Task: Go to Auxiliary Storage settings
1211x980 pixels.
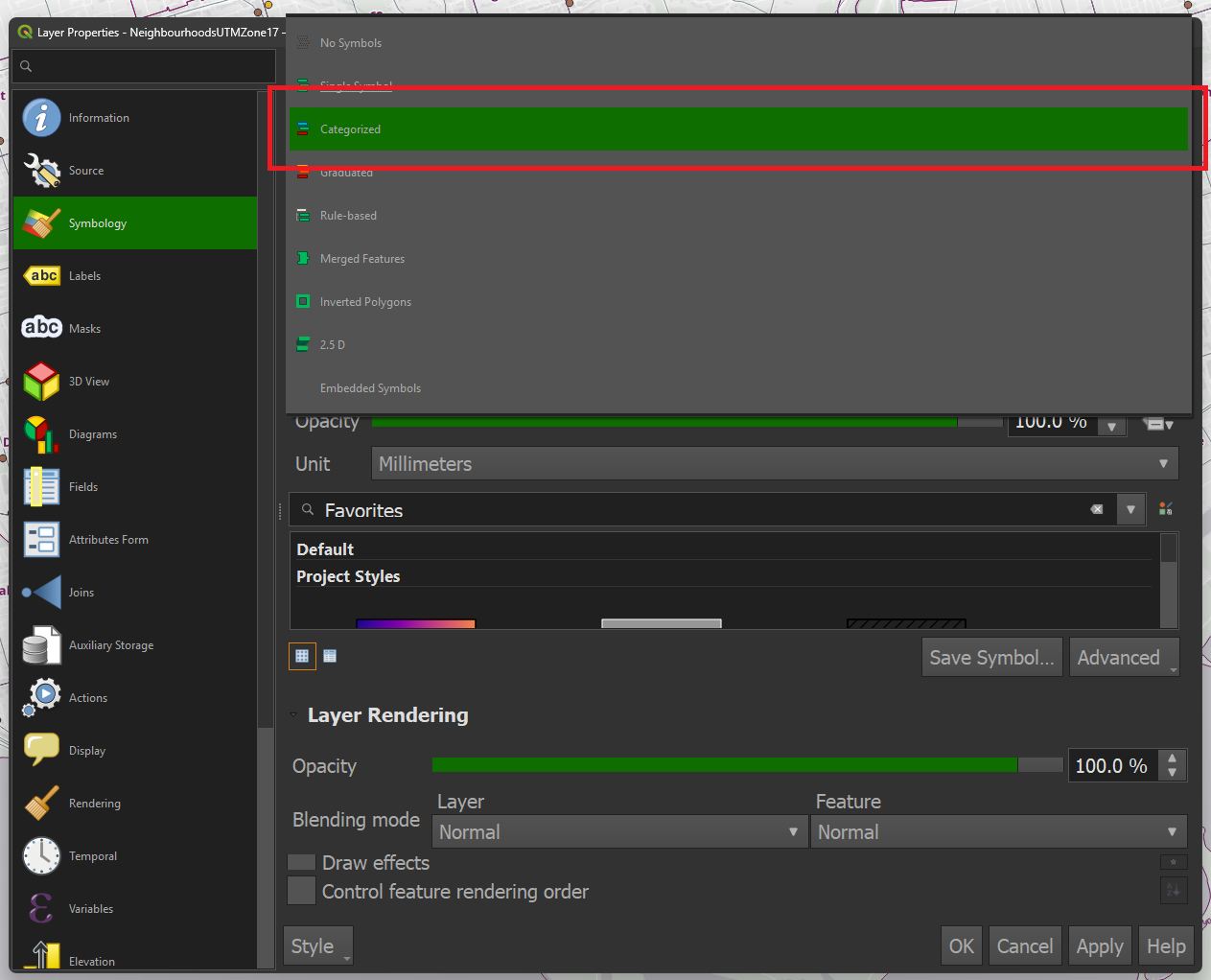Action: (135, 645)
